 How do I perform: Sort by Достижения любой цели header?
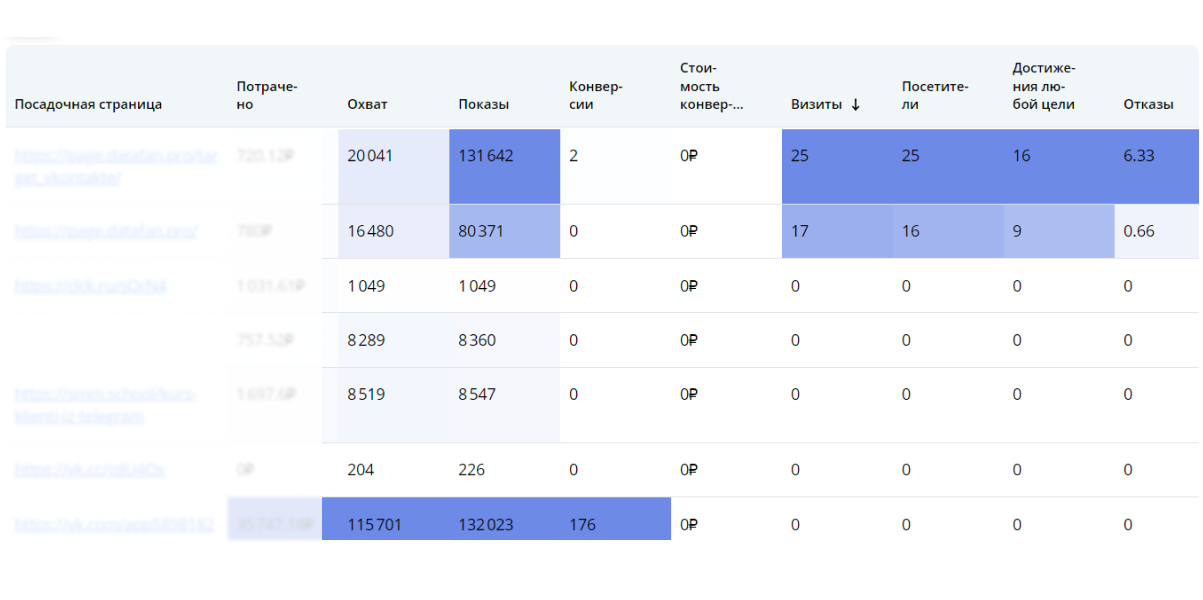click(x=1043, y=86)
